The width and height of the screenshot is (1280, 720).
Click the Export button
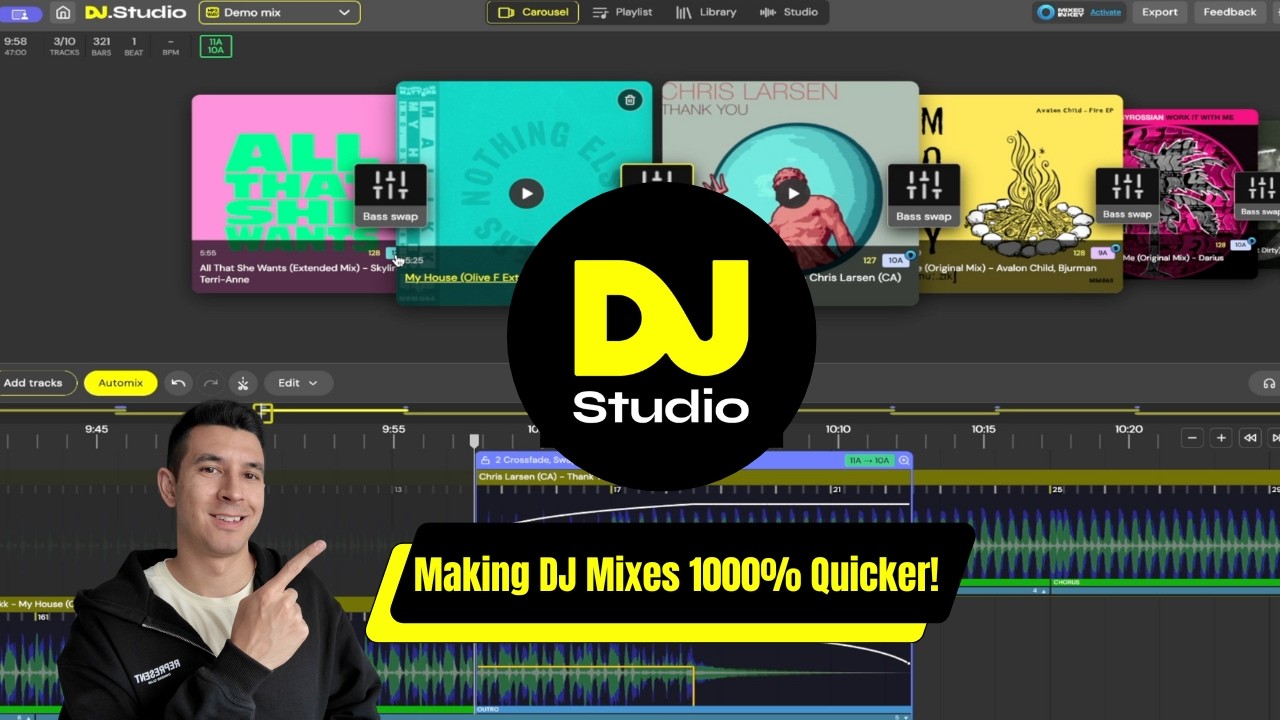click(x=1160, y=12)
